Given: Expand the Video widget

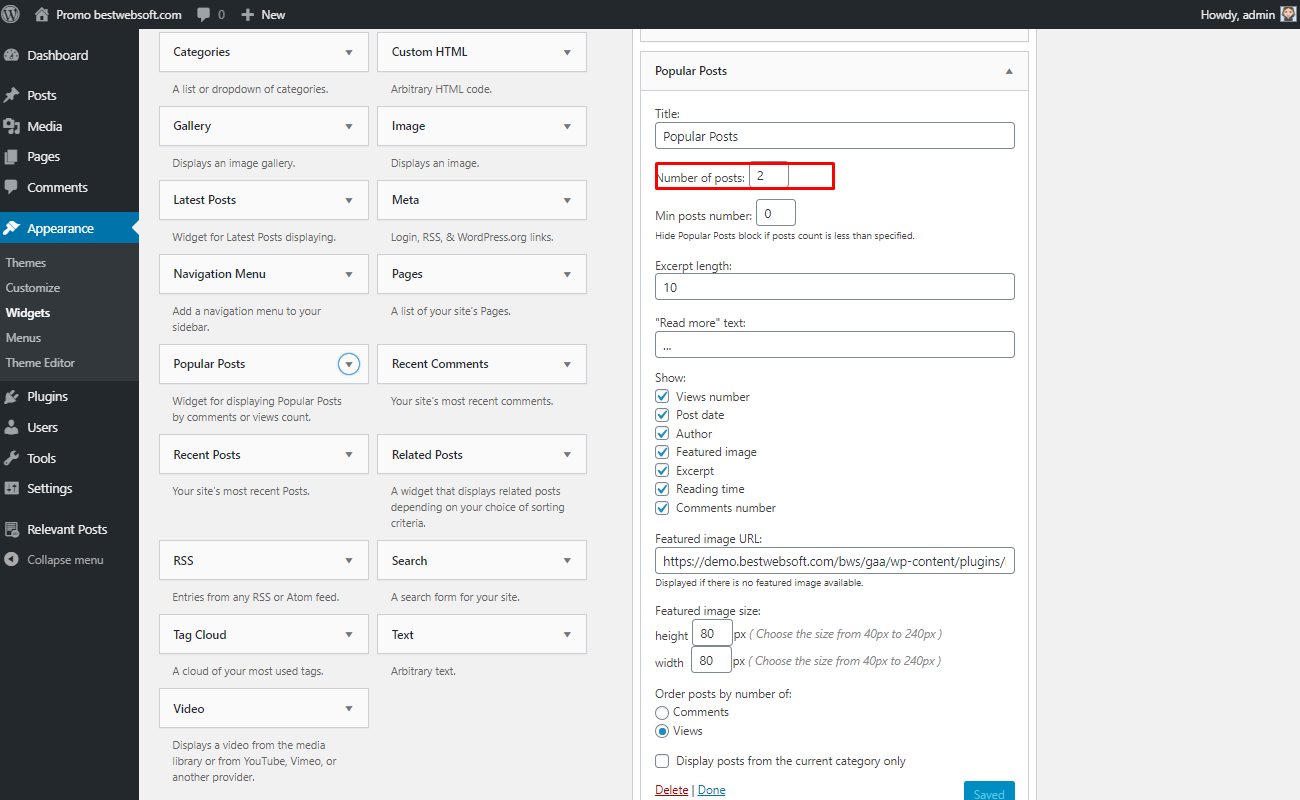Looking at the screenshot, I should tap(349, 709).
